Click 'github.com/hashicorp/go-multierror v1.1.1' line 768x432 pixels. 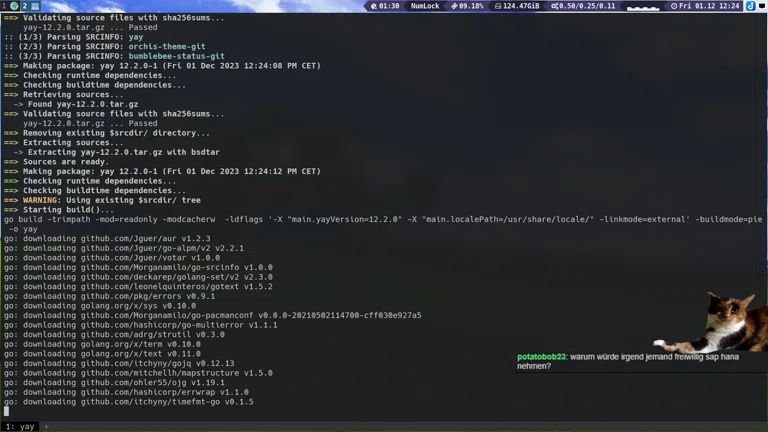[141, 325]
